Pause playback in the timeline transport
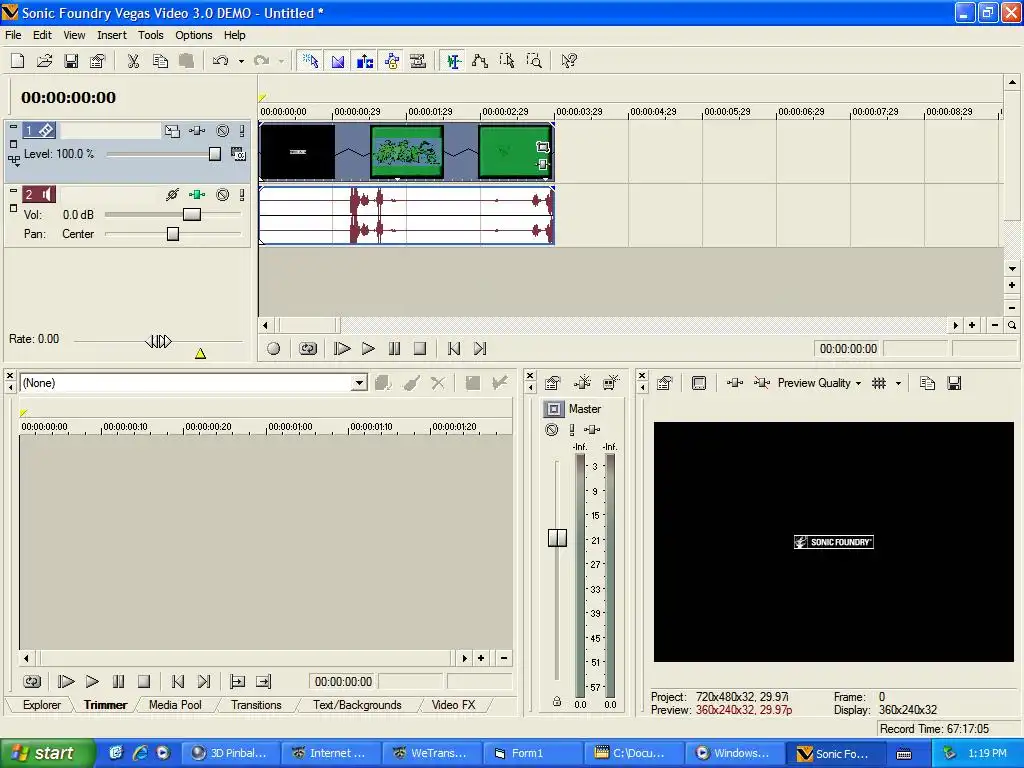The height and width of the screenshot is (768, 1024). (x=394, y=349)
